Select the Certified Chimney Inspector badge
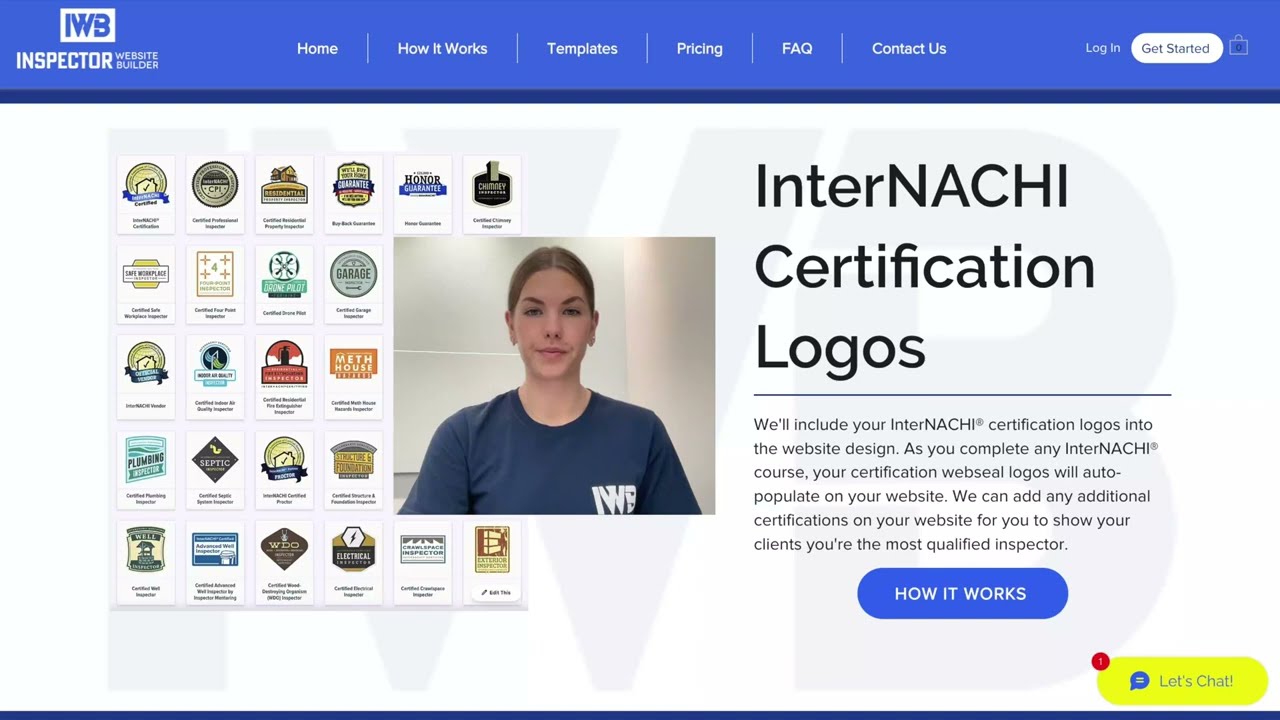This screenshot has width=1280, height=720. pos(492,194)
